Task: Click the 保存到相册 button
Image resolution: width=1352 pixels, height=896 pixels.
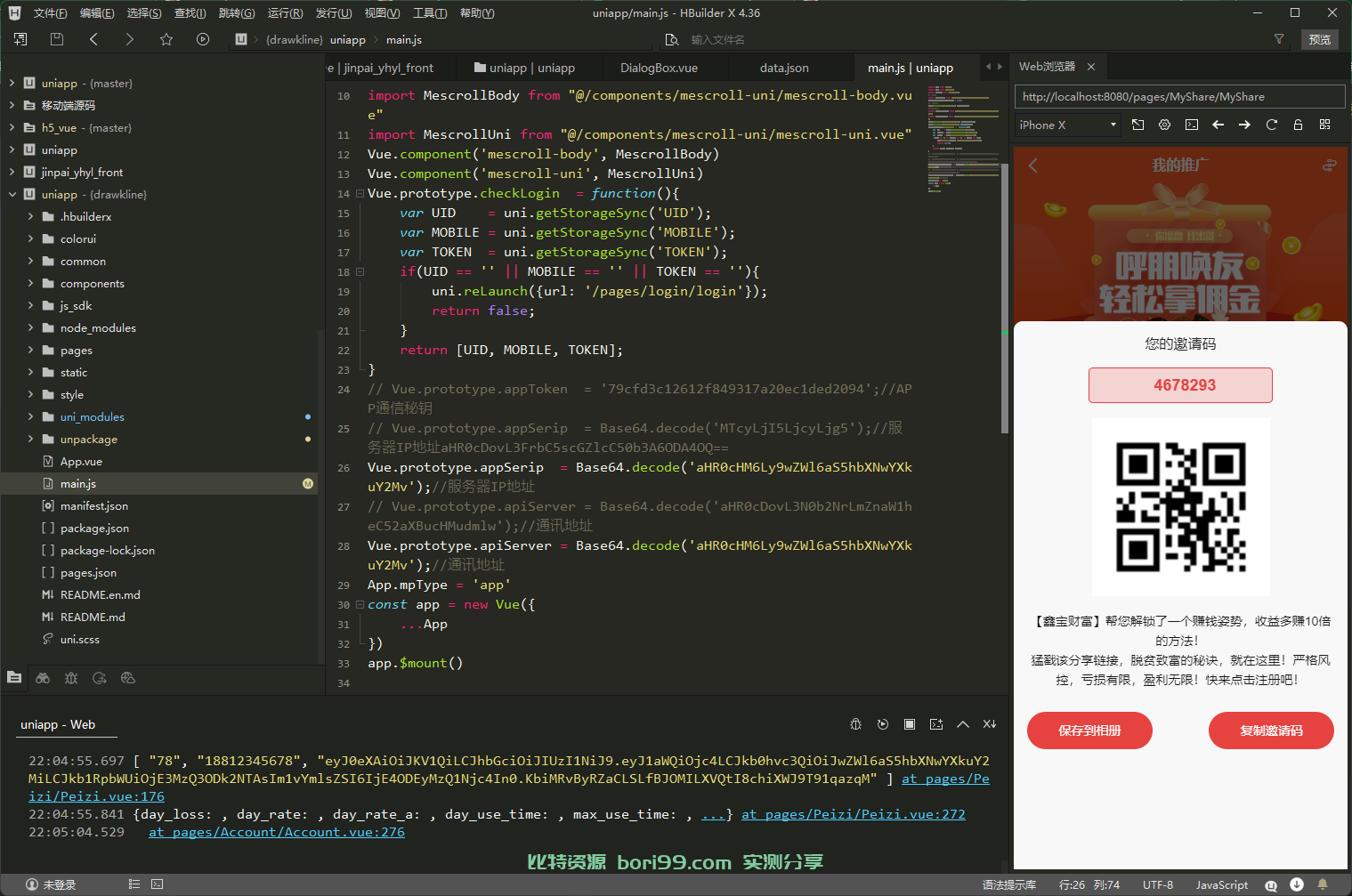Action: 1089,731
